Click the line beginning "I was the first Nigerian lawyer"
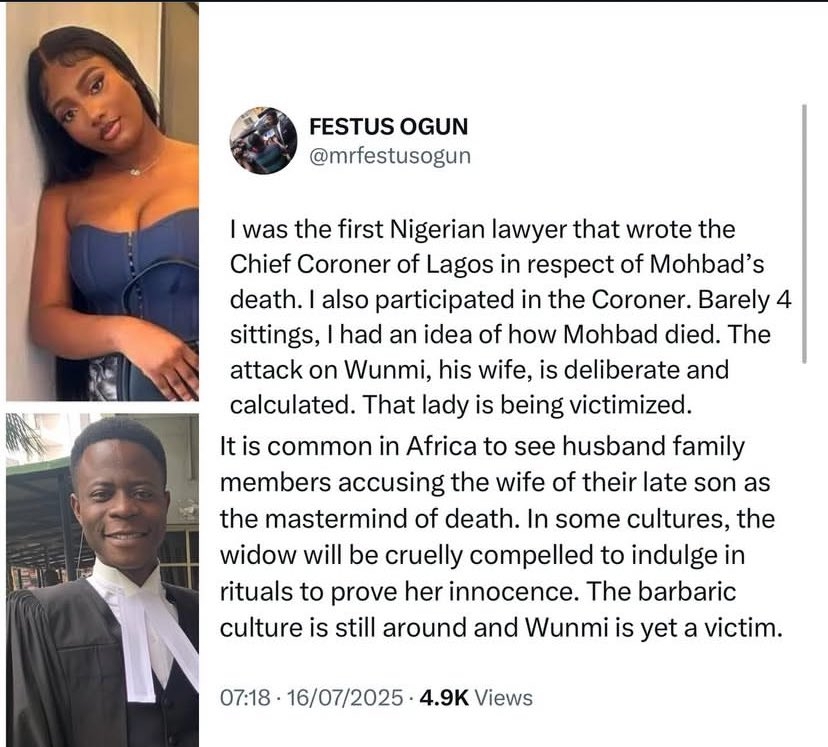This screenshot has width=828, height=747. [482, 231]
